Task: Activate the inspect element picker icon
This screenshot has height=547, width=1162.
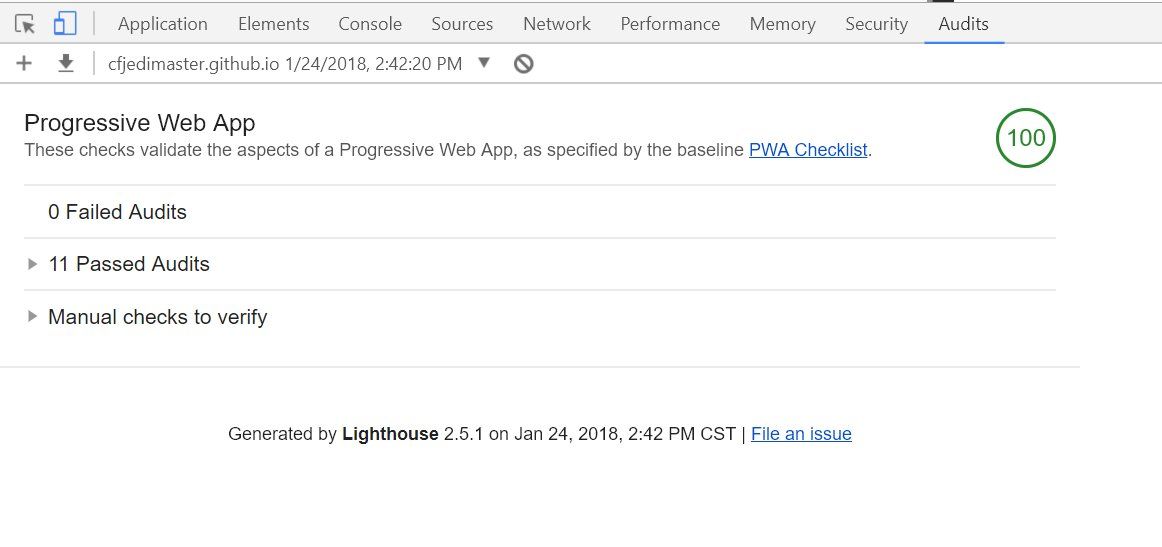Action: point(25,24)
